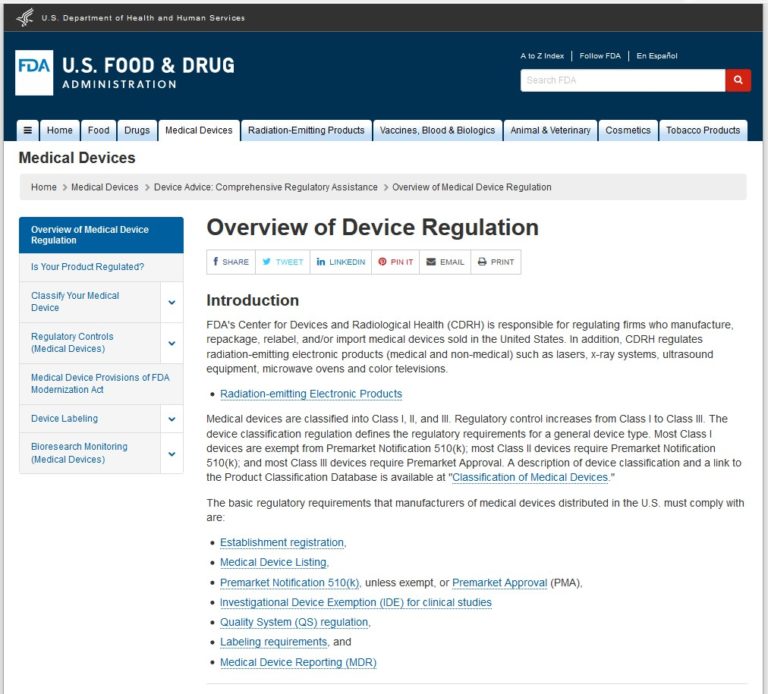Viewport: 768px width, 694px height.
Task: Open Premarket Notification 510(k) link
Action: 289,583
